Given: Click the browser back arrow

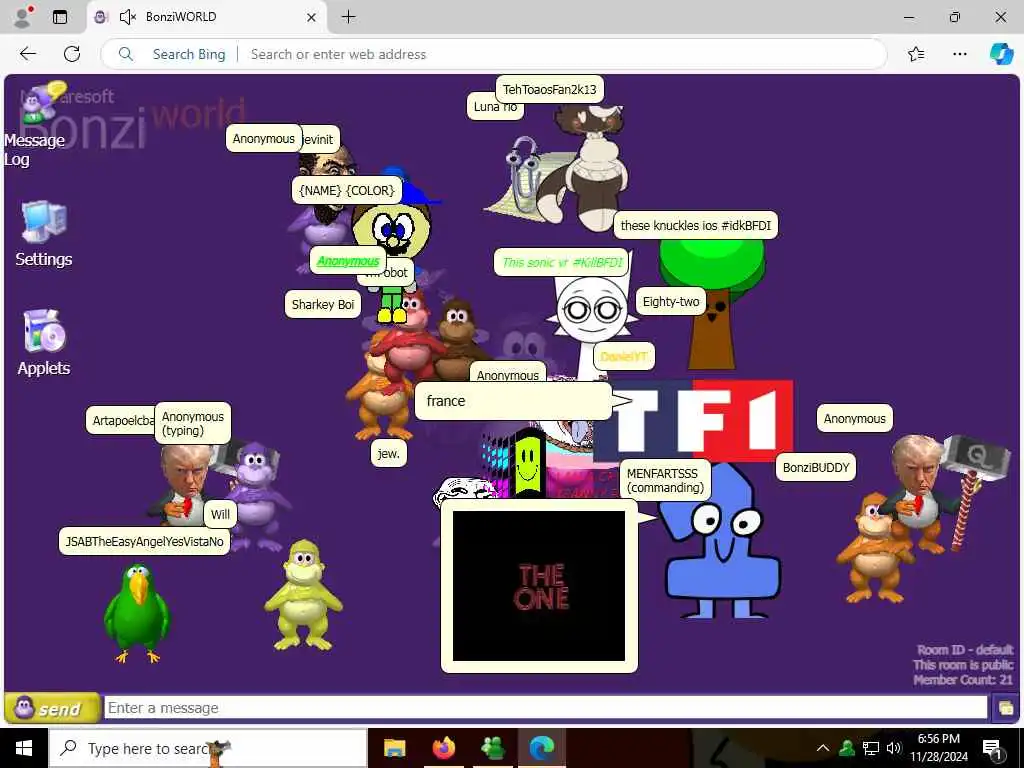Looking at the screenshot, I should (28, 54).
